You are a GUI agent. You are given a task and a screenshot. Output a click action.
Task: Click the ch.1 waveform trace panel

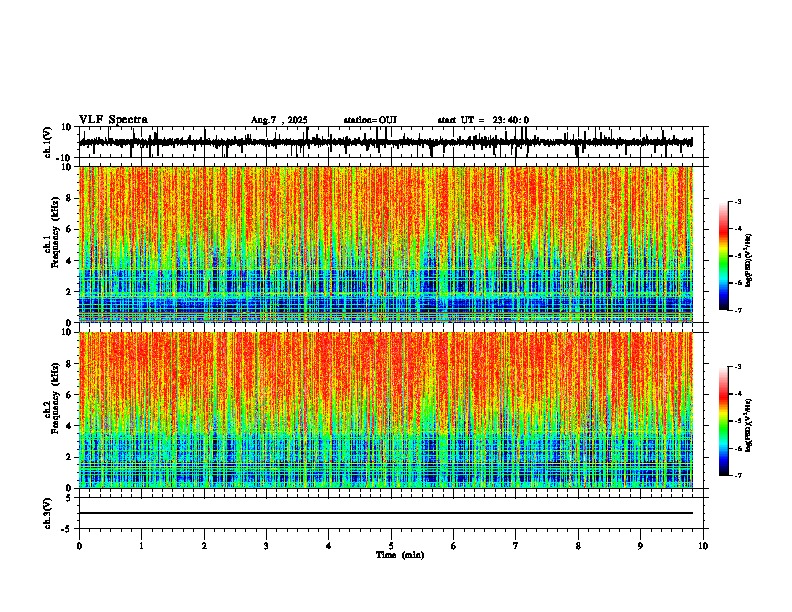[x=391, y=142]
